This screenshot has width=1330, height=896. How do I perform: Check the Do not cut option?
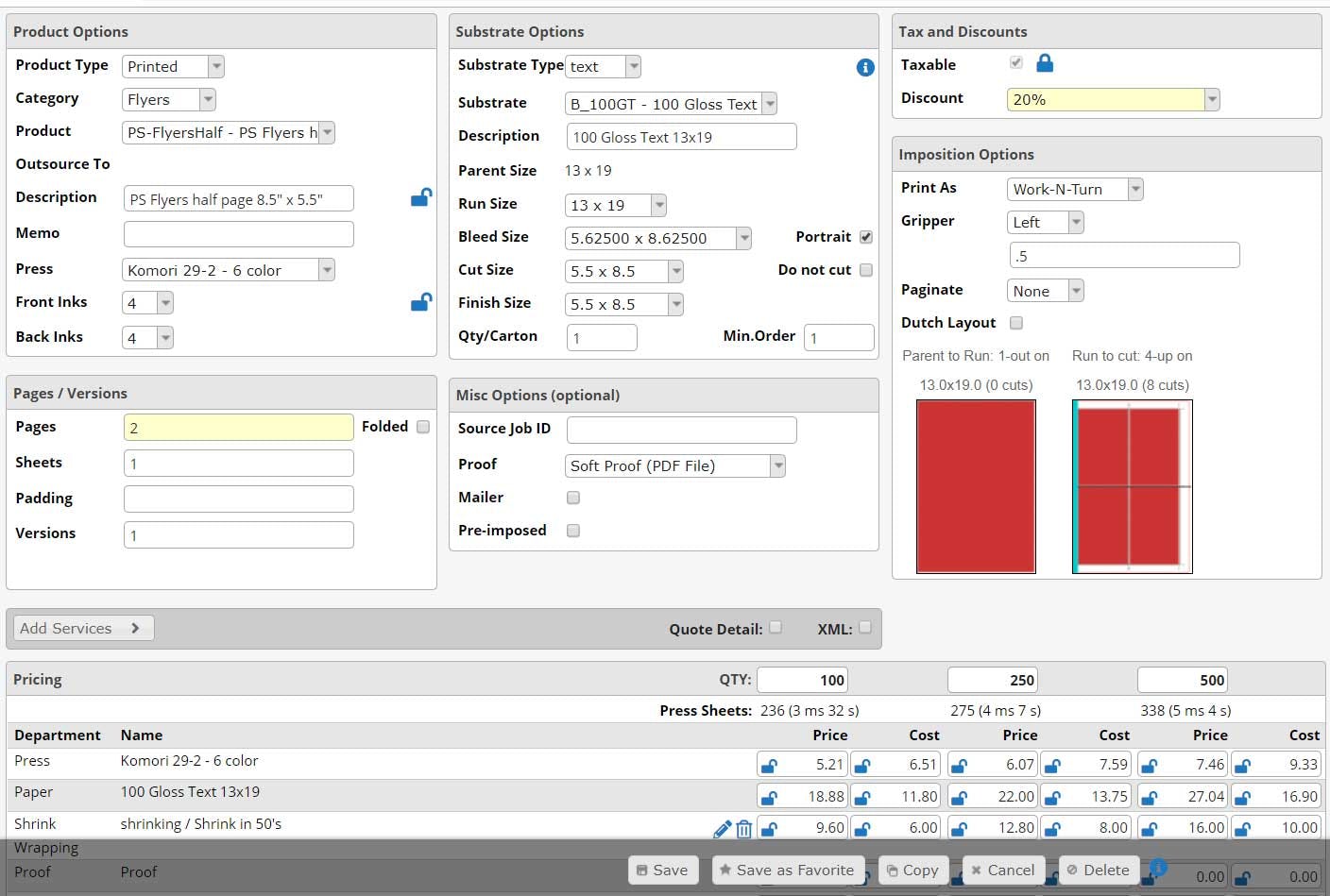[866, 269]
